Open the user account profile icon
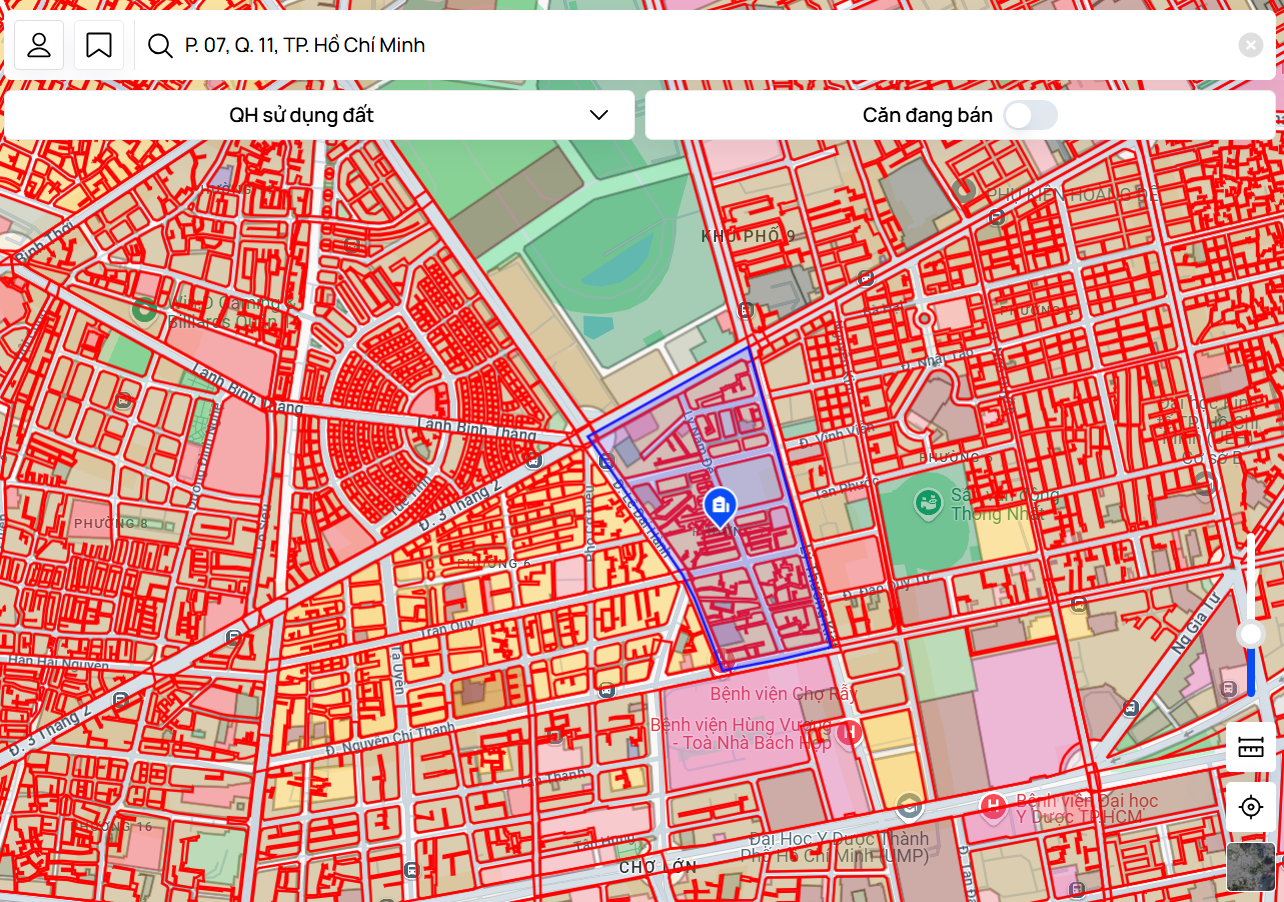Image resolution: width=1284 pixels, height=902 pixels. click(39, 45)
